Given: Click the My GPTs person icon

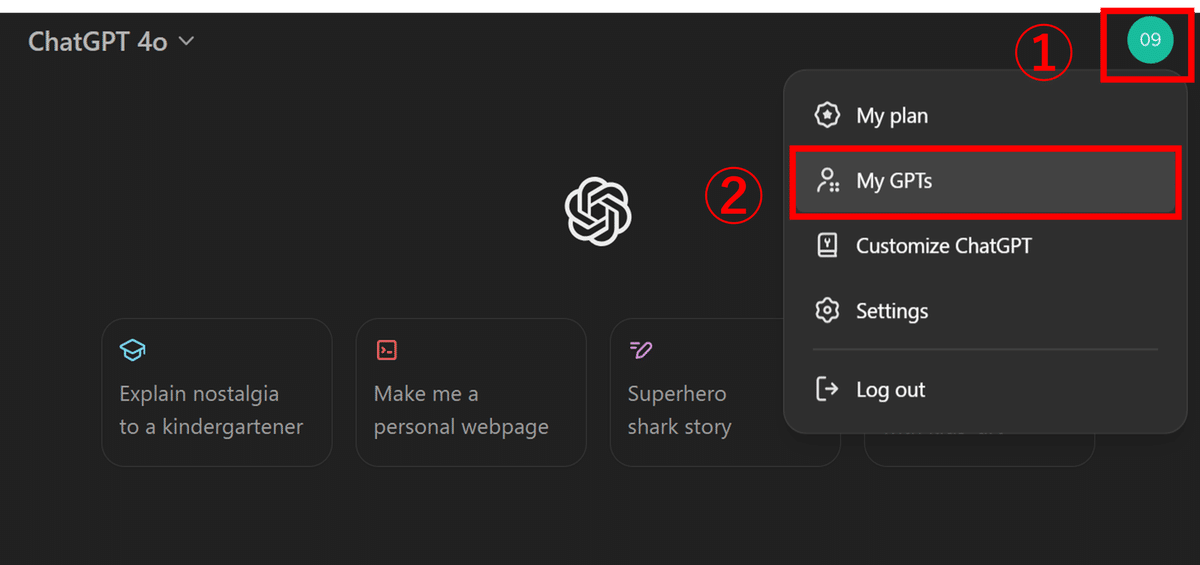Looking at the screenshot, I should (x=827, y=181).
